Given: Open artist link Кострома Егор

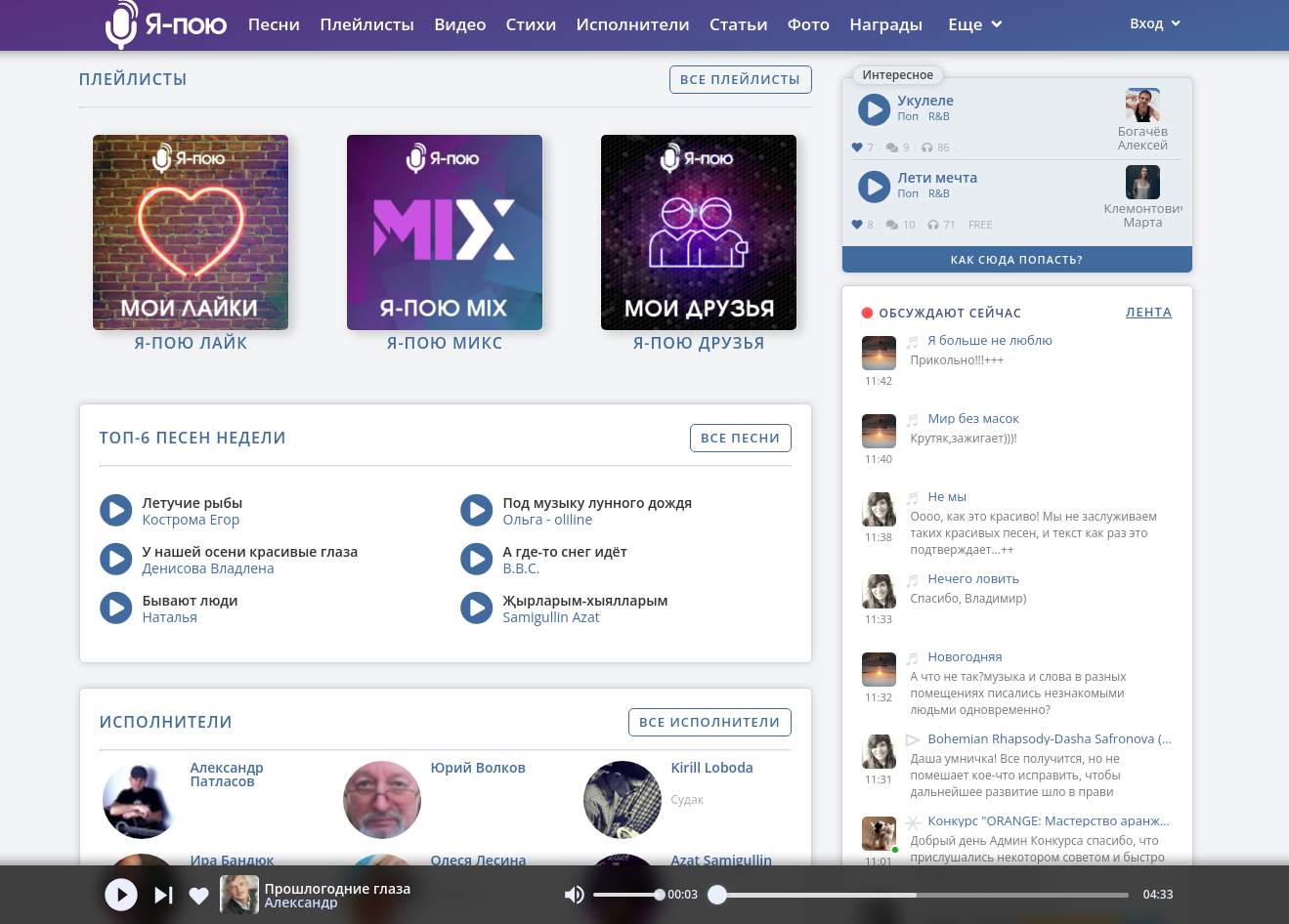Looking at the screenshot, I should 191,520.
